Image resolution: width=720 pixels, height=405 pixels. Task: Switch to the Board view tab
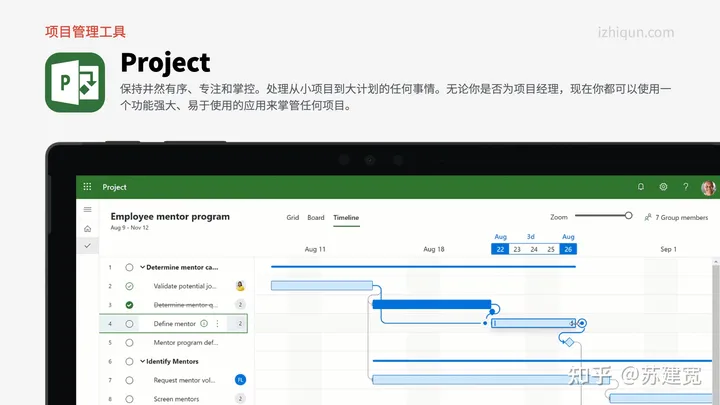tap(316, 217)
